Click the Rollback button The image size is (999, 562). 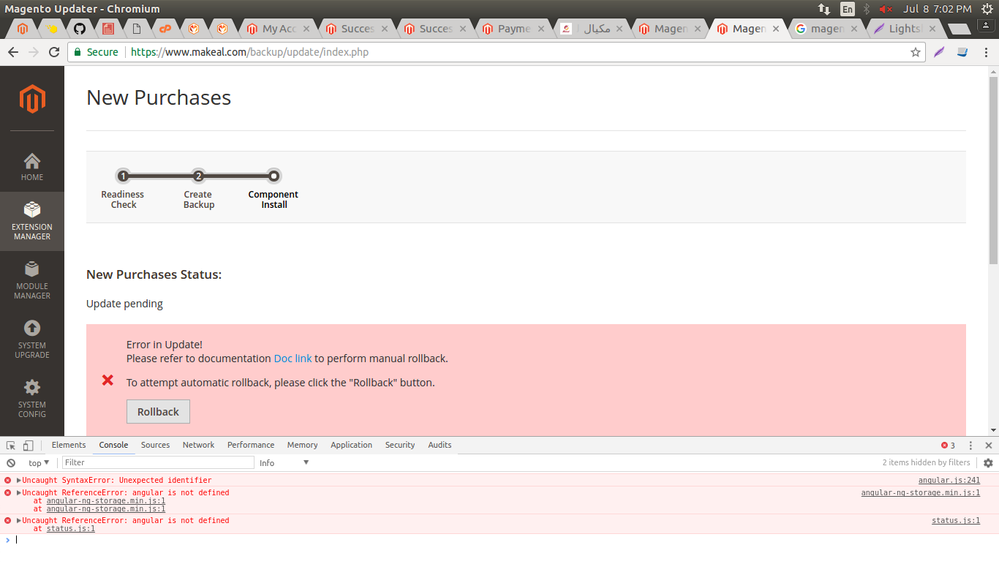tap(158, 412)
